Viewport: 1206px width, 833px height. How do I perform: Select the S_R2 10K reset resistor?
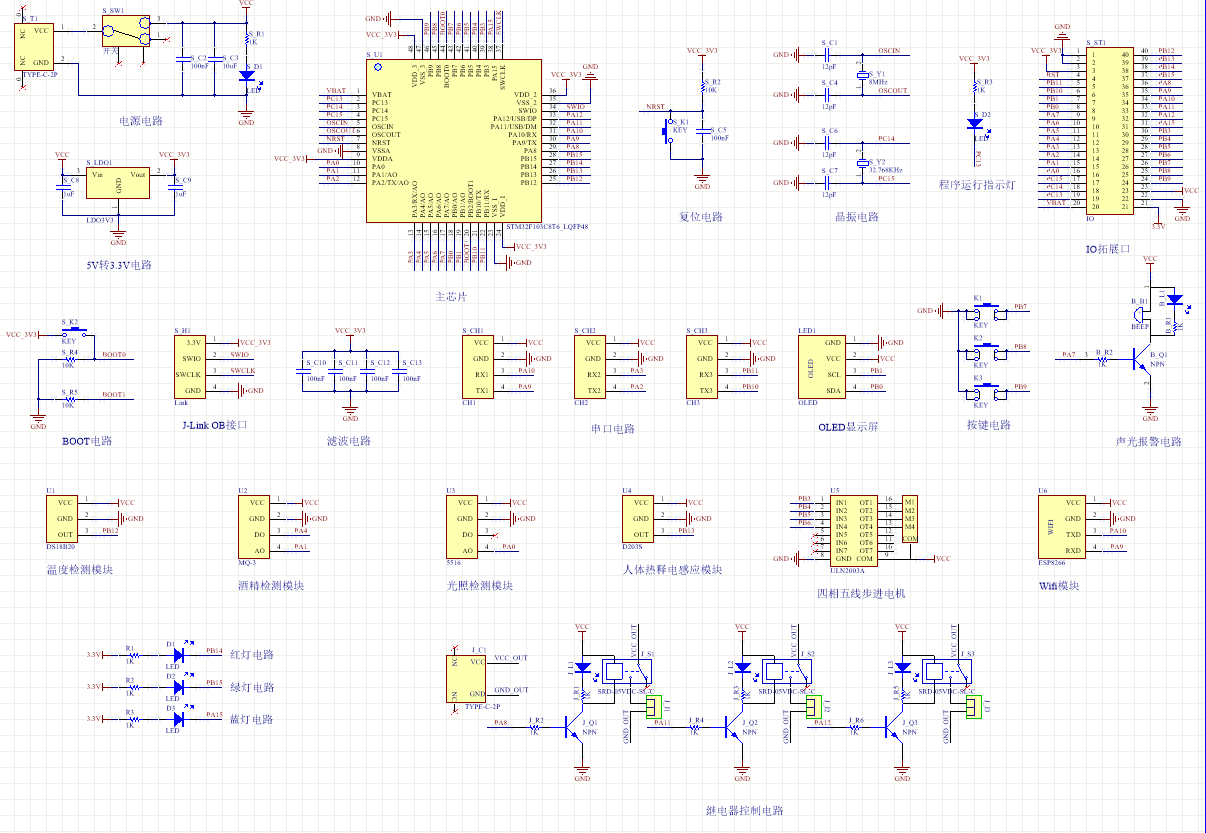703,87
